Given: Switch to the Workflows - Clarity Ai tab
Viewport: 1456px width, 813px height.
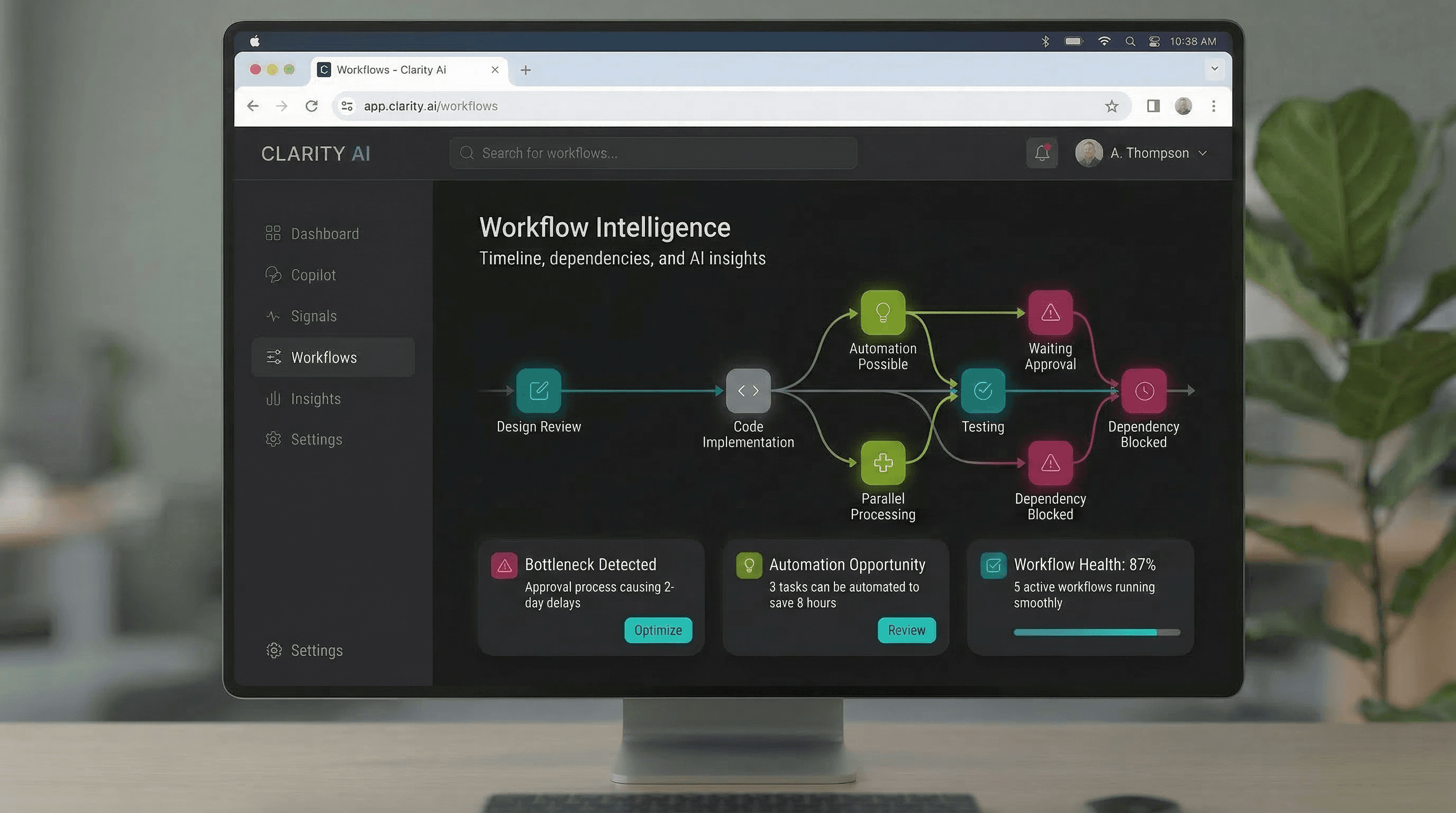Looking at the screenshot, I should click(391, 69).
